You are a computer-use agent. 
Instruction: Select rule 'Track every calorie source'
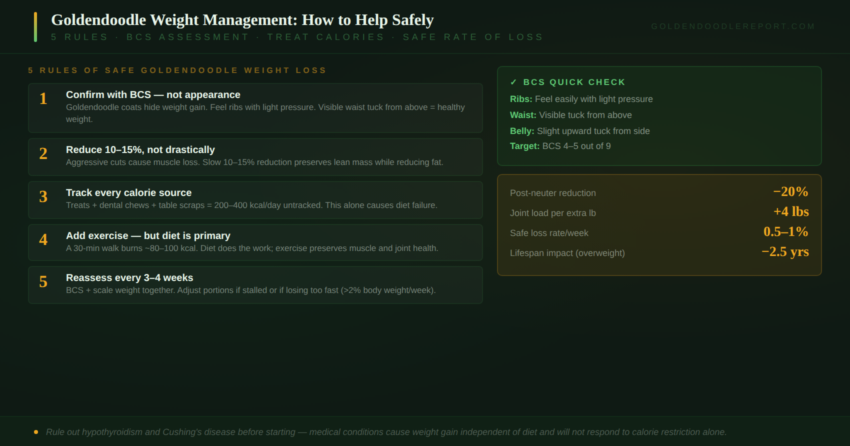(x=255, y=200)
